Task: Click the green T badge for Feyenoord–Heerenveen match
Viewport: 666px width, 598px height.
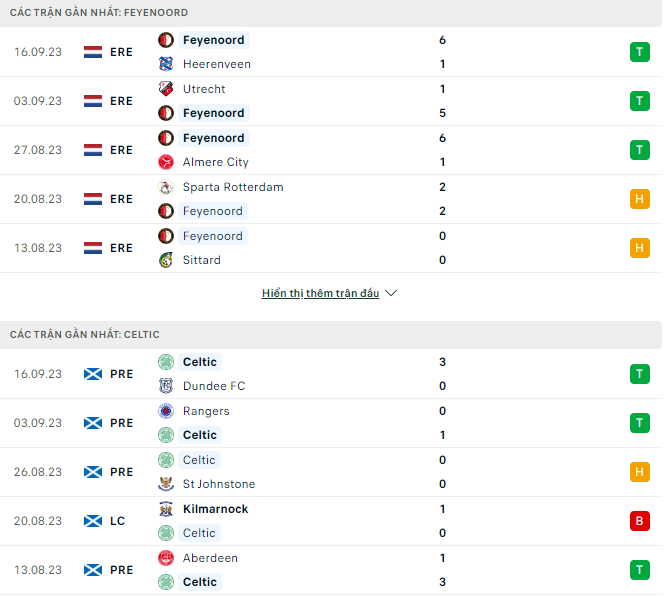Action: pos(640,52)
